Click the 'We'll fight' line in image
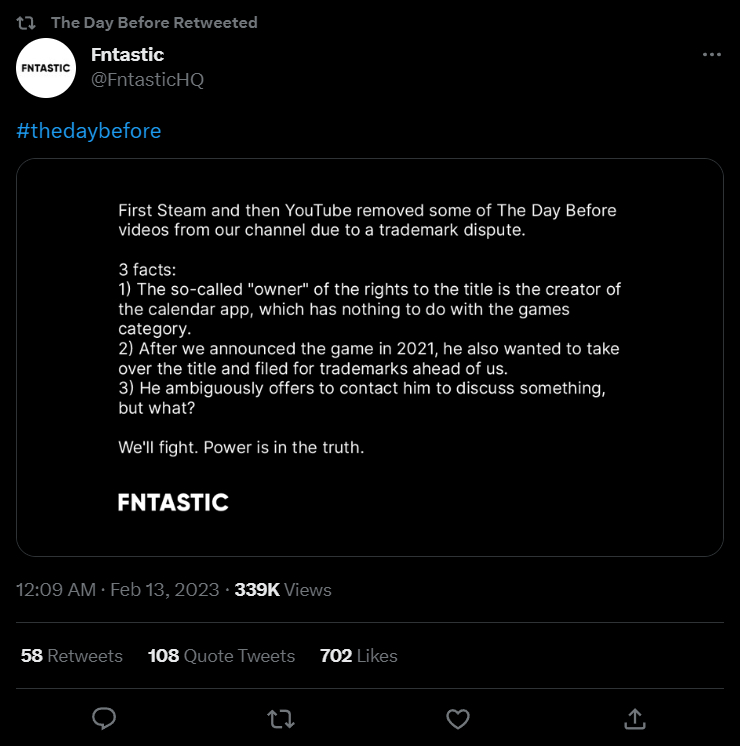The image size is (740, 746). tap(240, 447)
